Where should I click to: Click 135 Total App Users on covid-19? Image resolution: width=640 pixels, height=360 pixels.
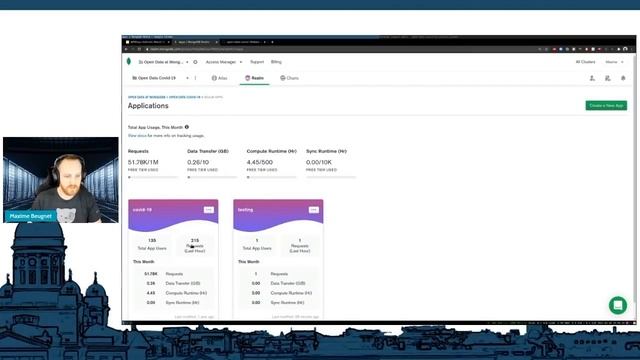(152, 244)
